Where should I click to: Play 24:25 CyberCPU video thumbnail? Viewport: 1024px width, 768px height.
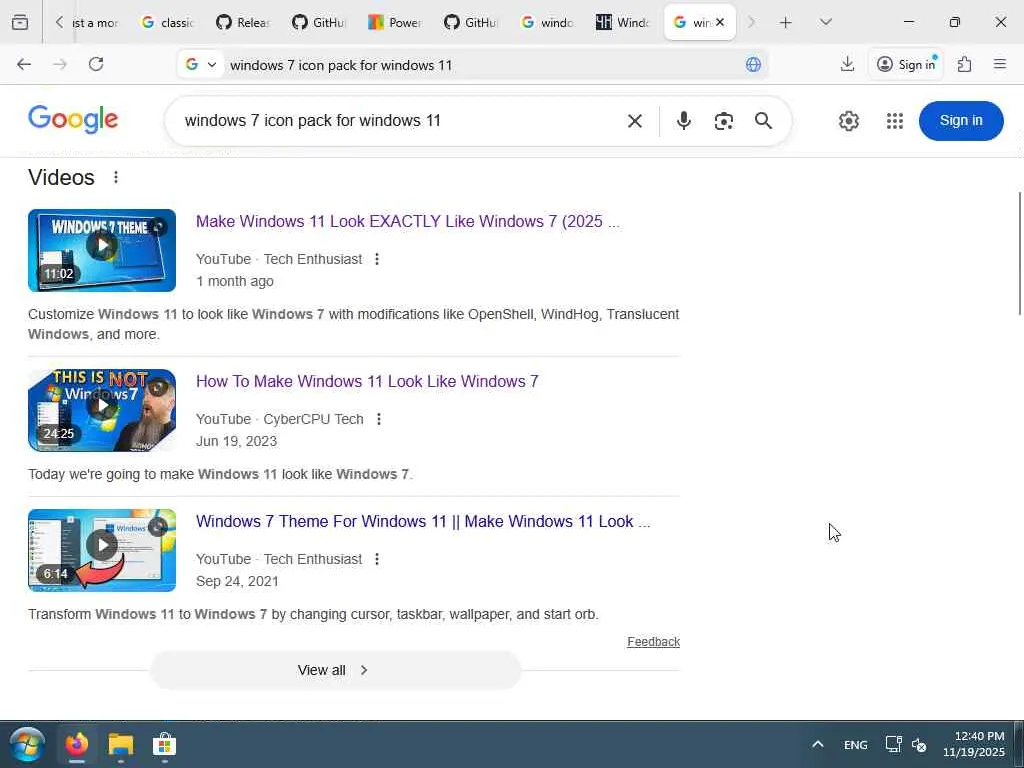coord(102,410)
